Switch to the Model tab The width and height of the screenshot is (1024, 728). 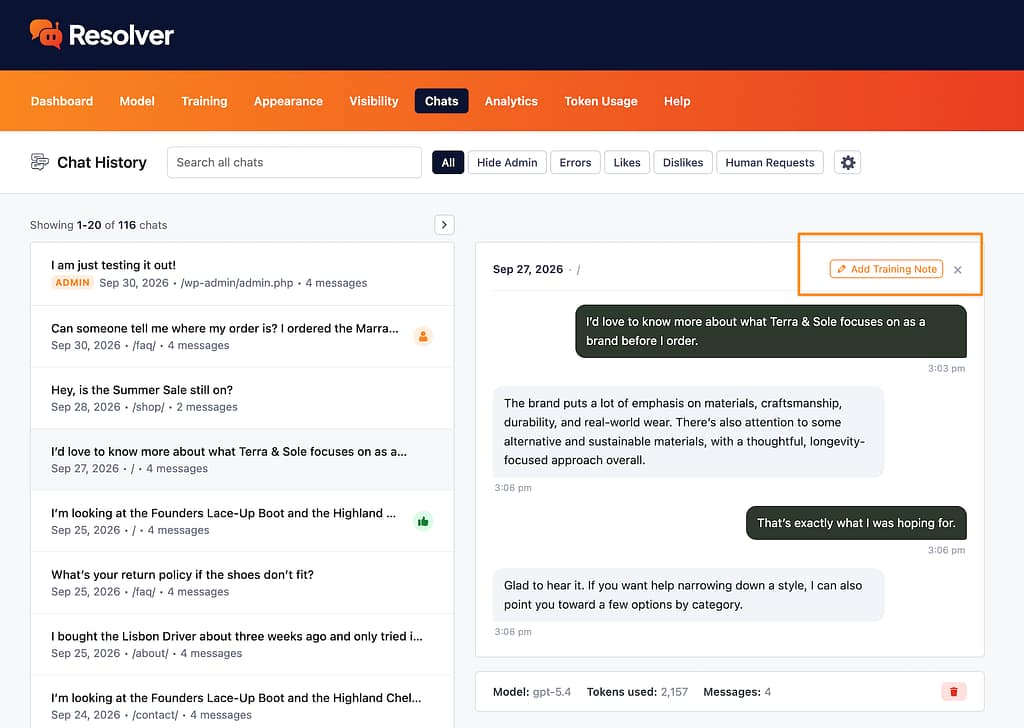(x=137, y=101)
